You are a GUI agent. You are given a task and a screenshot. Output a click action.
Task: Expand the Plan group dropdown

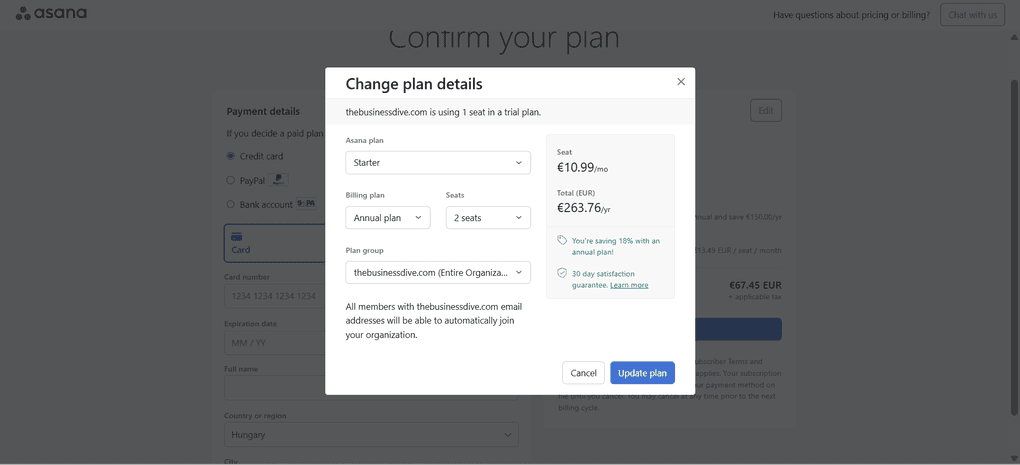pos(438,272)
